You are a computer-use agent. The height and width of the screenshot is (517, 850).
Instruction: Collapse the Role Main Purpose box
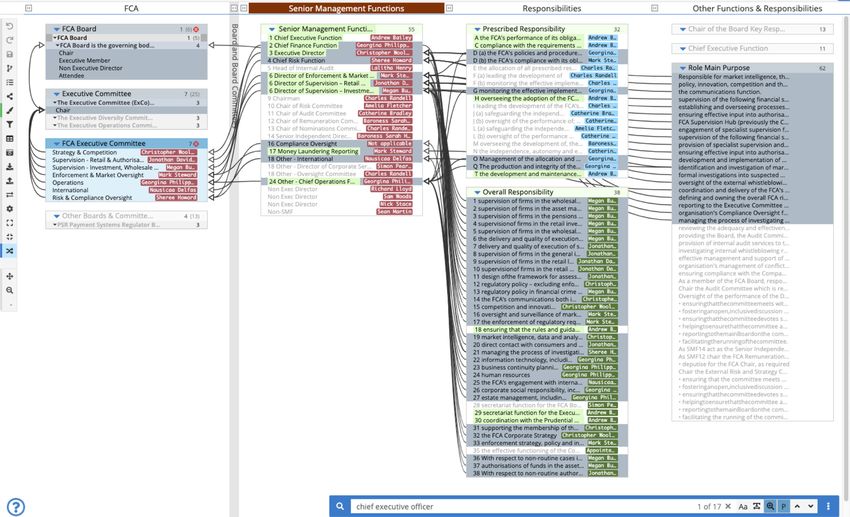682,68
